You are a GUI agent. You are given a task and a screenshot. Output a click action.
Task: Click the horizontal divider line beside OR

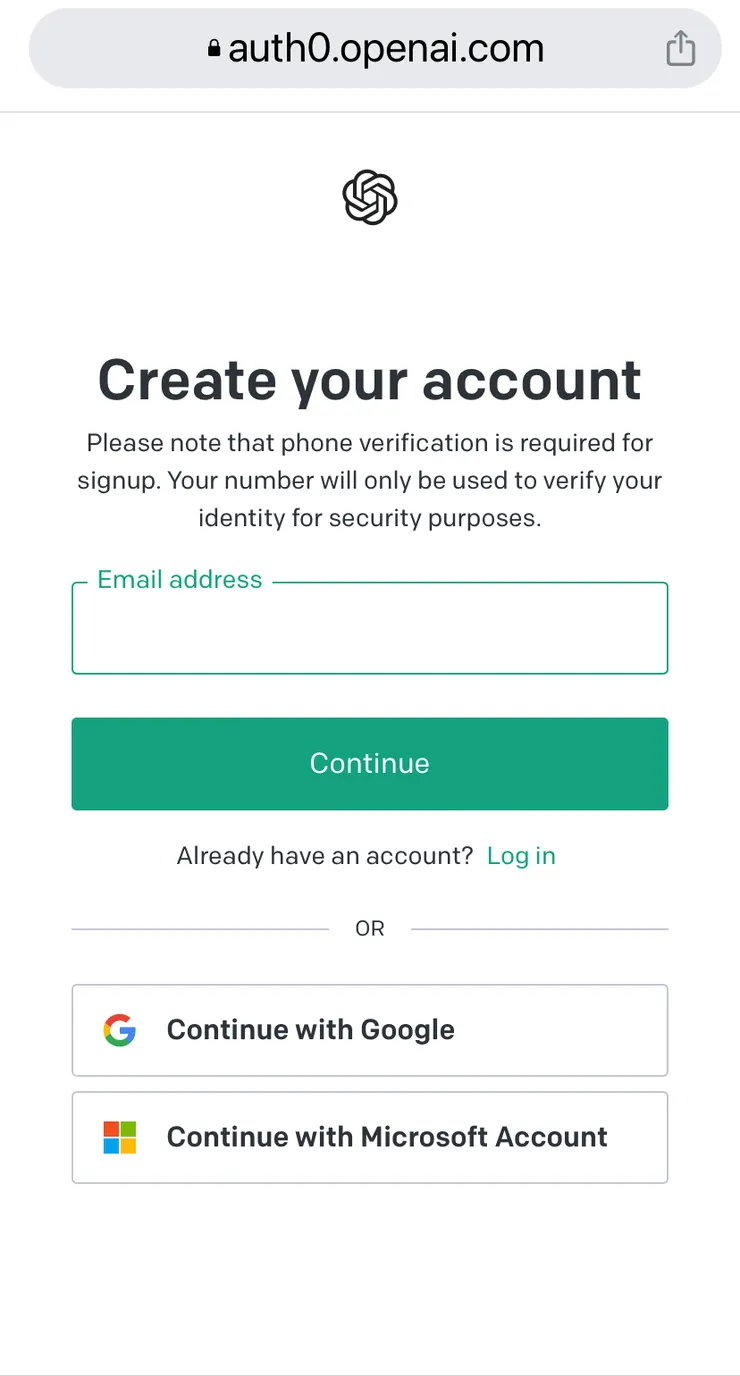[x=200, y=929]
